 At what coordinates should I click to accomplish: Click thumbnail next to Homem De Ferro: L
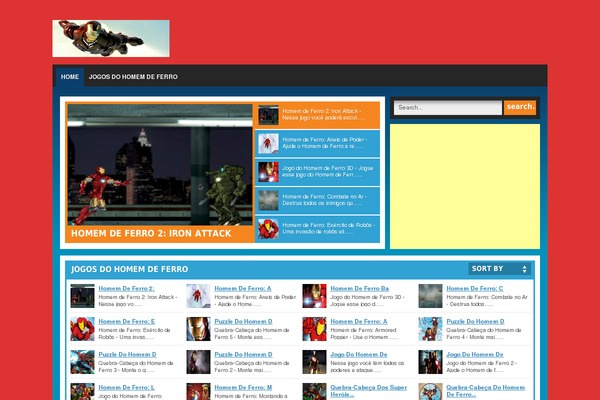82,392
